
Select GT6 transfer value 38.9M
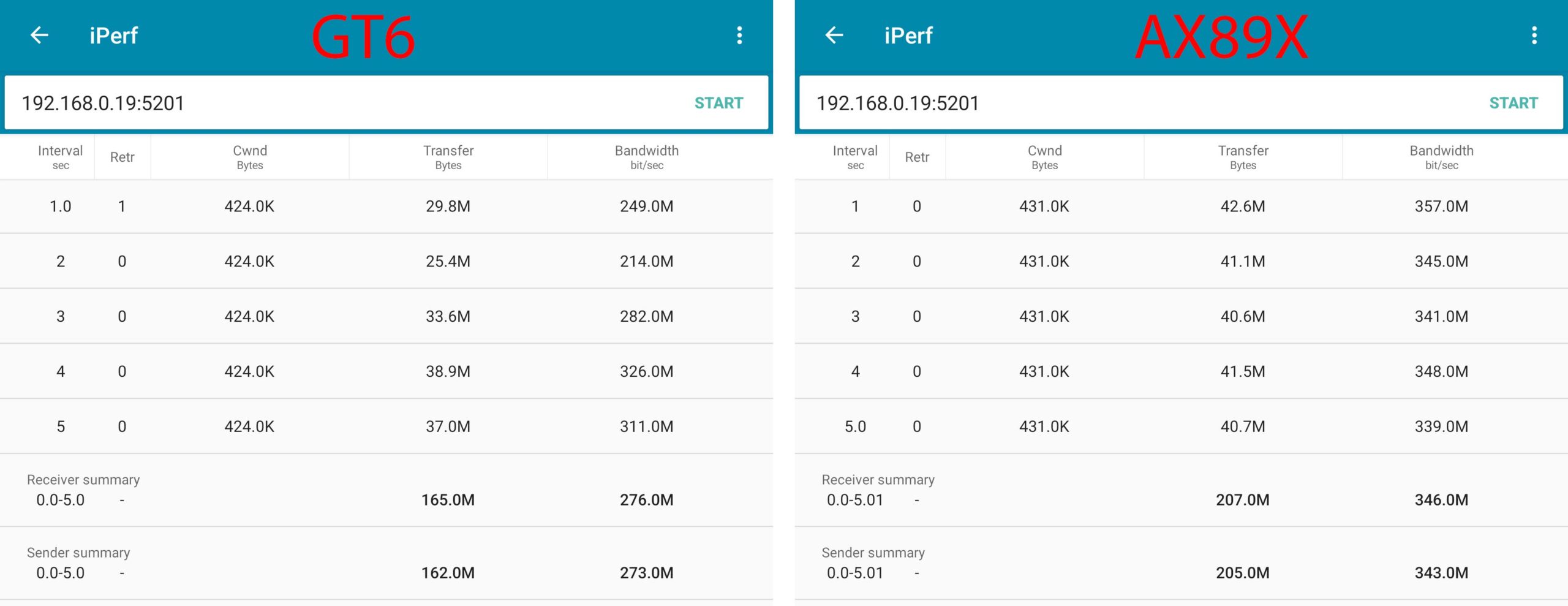coord(448,371)
